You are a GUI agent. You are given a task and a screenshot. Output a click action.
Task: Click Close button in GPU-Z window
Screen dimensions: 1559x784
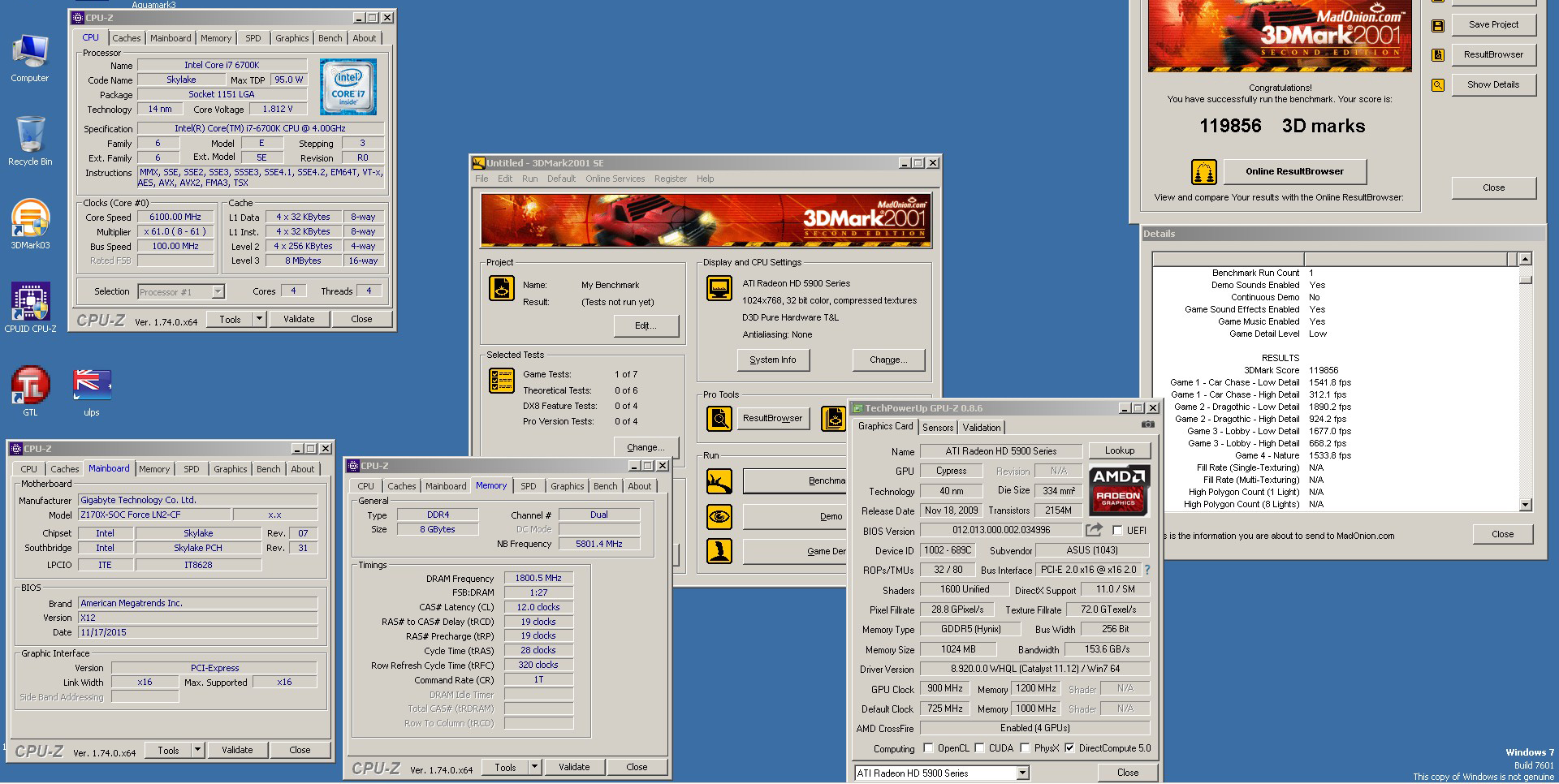click(x=1127, y=773)
